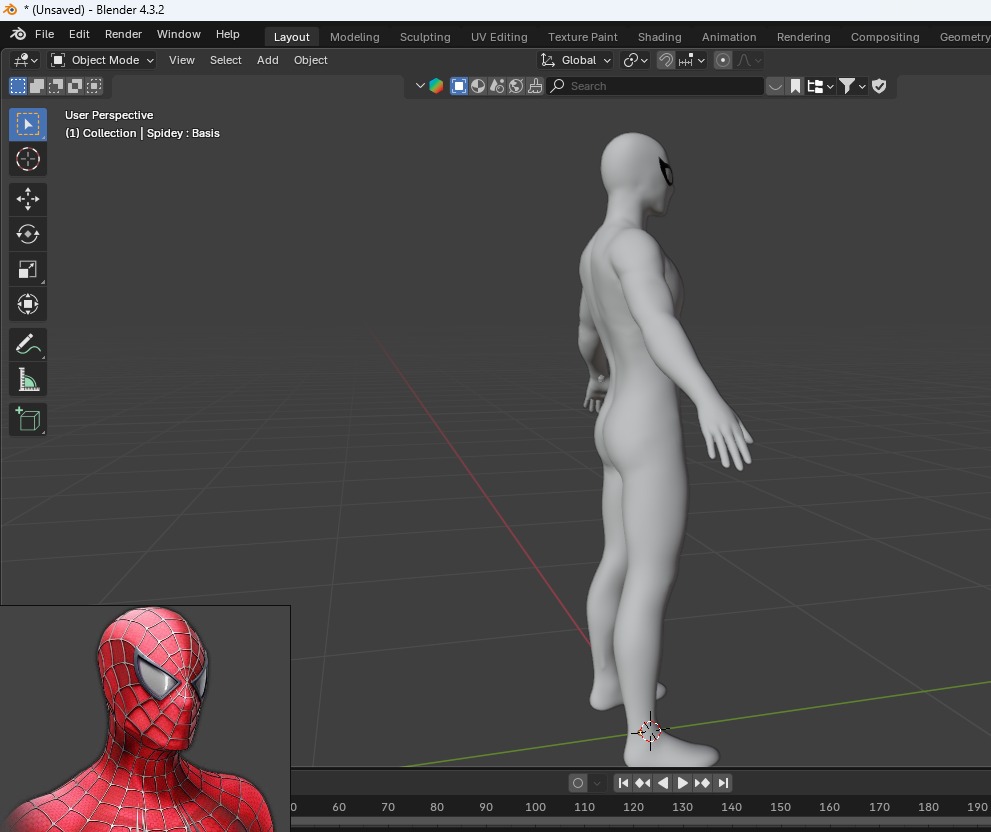Screen dimensions: 991x832
Task: Click frame 120 on the timeline ruler
Action: pyautogui.click(x=633, y=807)
